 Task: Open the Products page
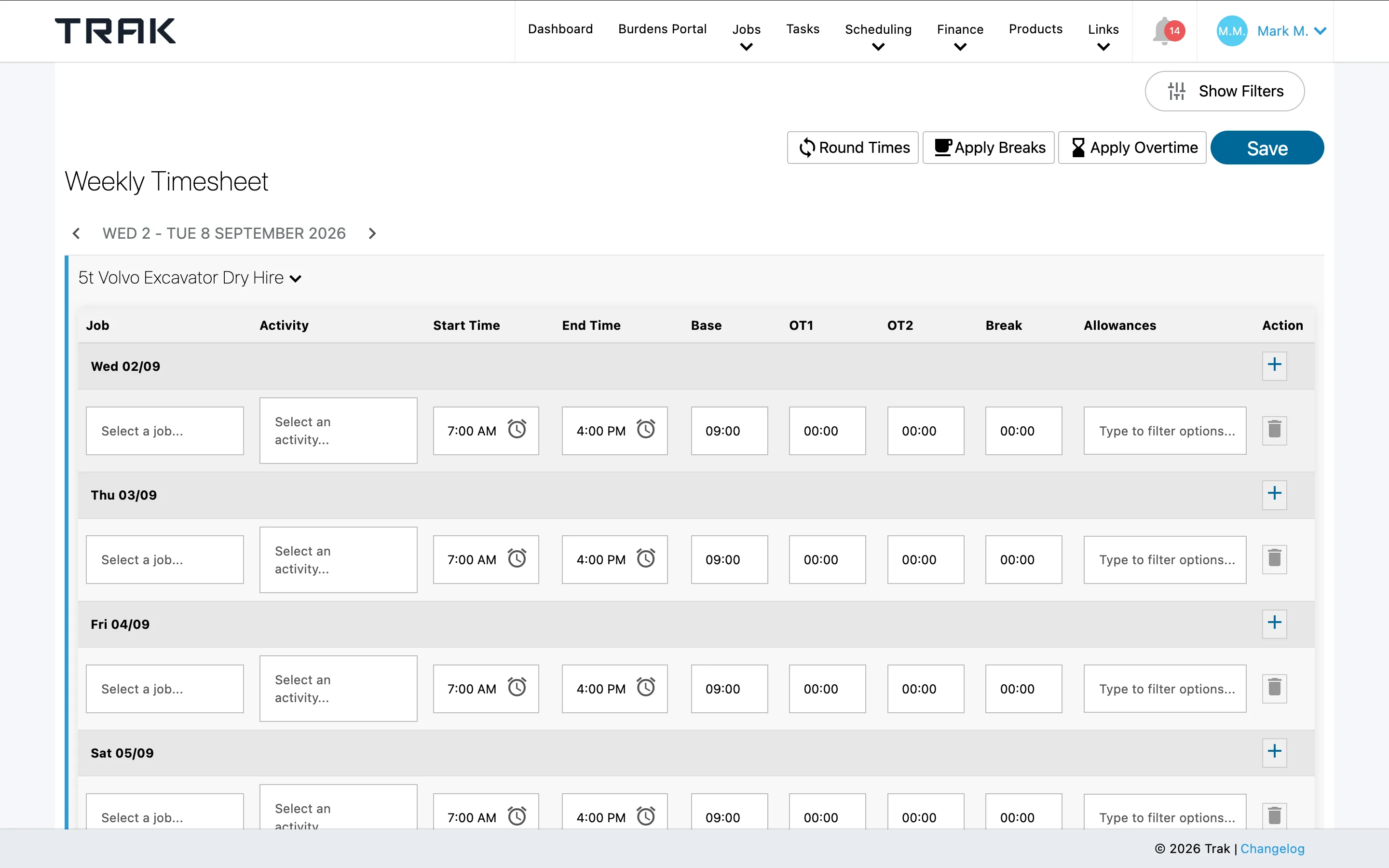1035,29
